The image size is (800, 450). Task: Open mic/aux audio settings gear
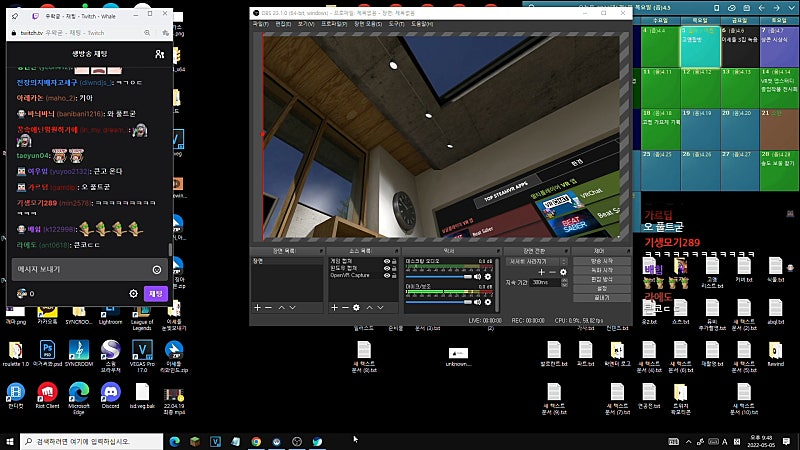click(488, 302)
